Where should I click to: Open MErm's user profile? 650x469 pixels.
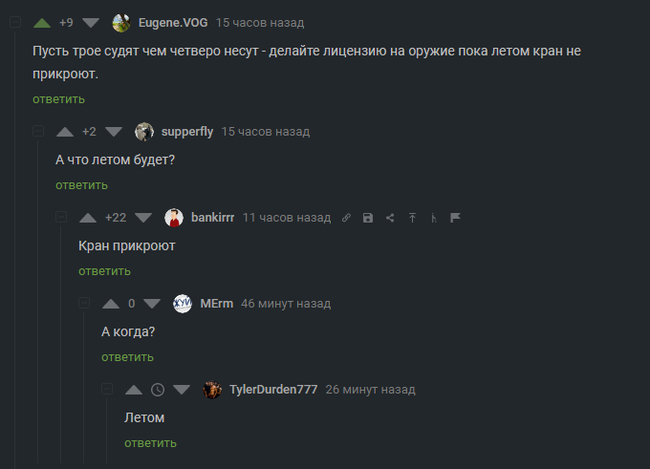tap(217, 304)
